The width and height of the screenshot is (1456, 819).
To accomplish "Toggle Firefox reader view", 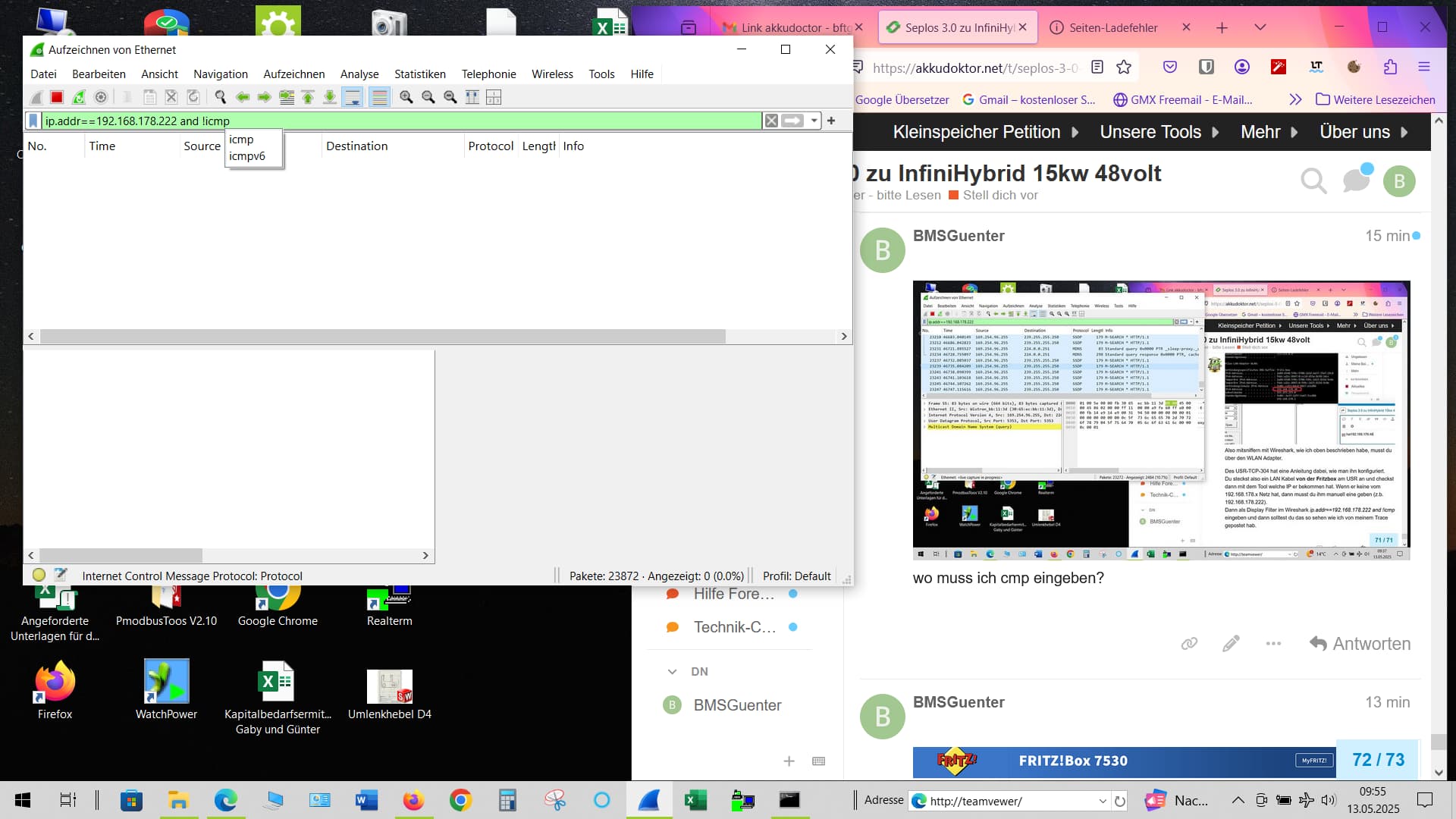I will [x=1097, y=67].
